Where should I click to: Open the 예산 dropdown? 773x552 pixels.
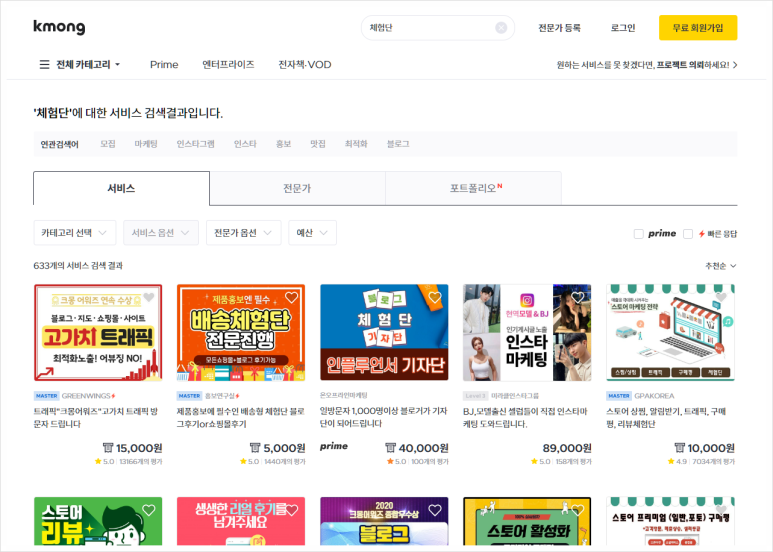[313, 233]
